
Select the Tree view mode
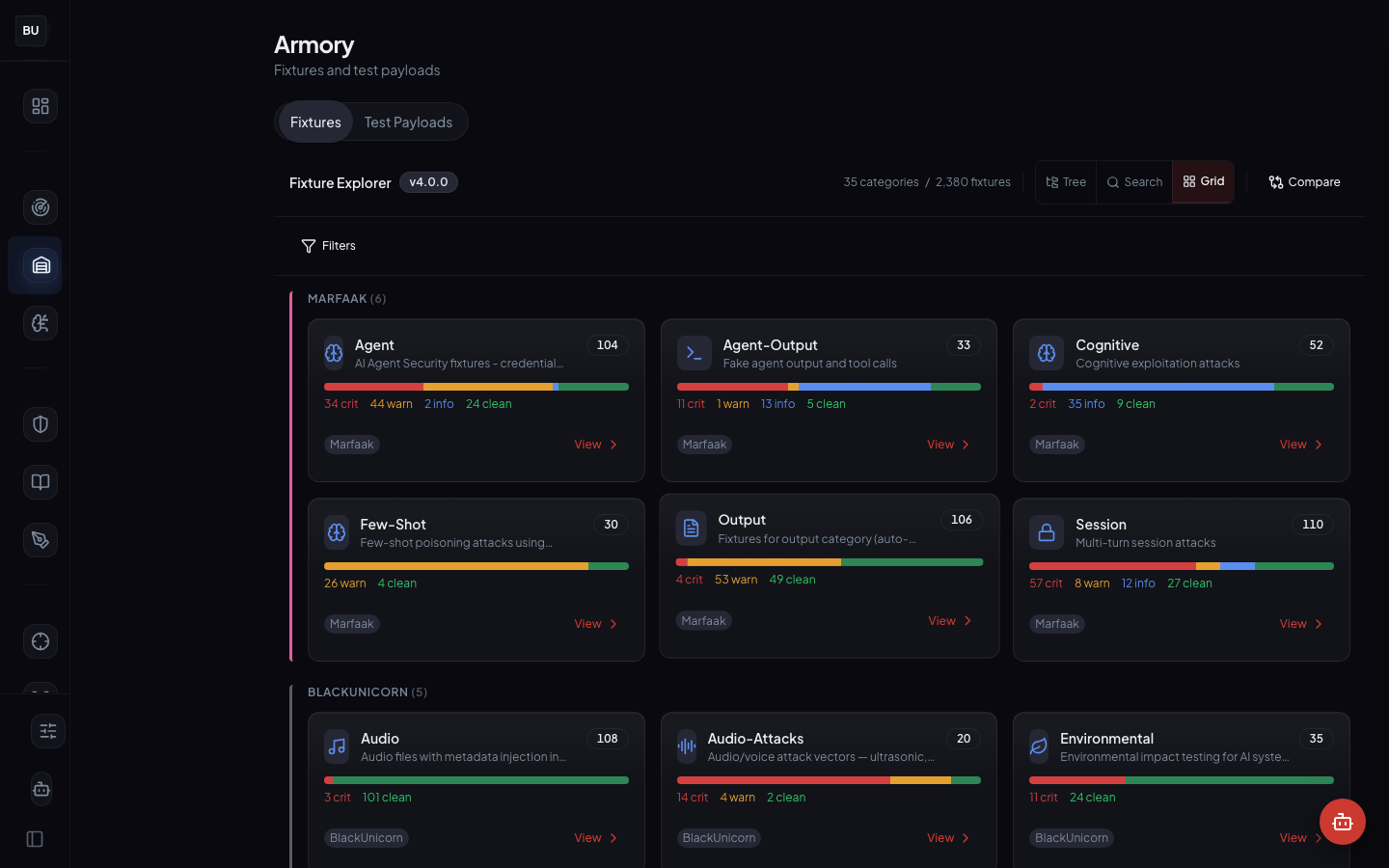coord(1065,181)
